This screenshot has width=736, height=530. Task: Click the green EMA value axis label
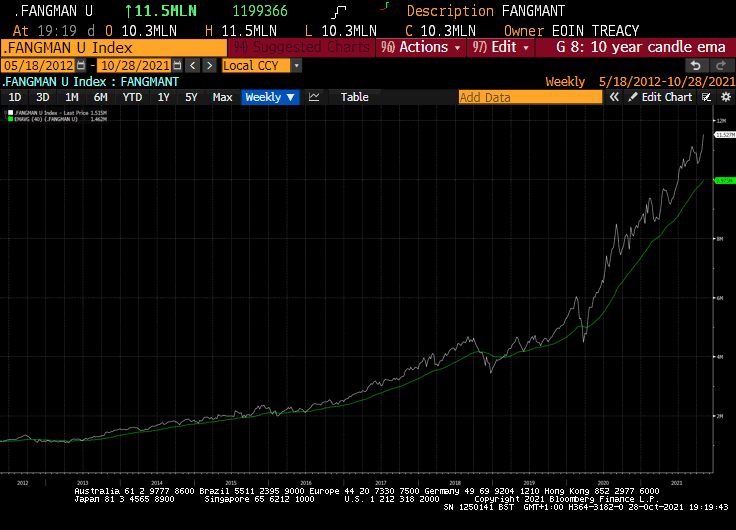725,181
